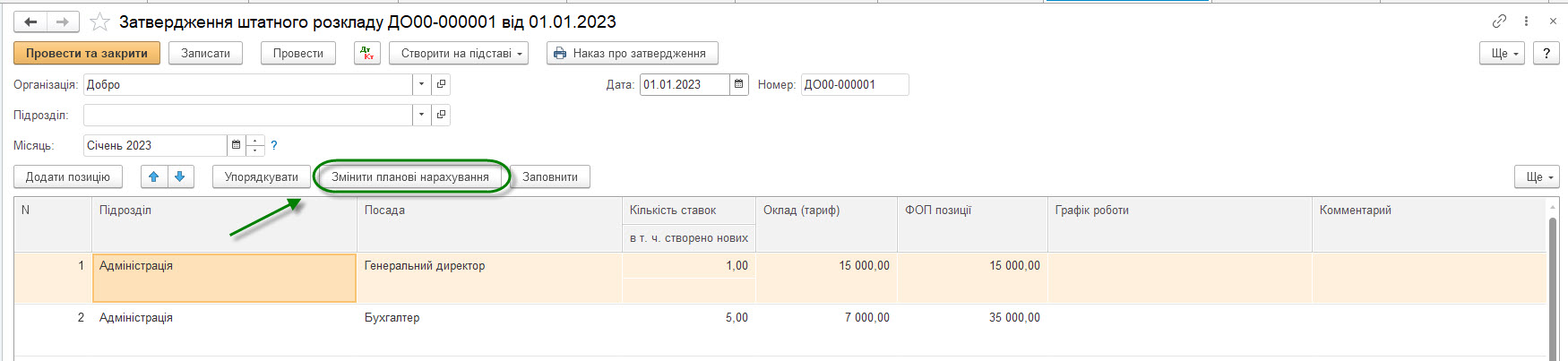Move position down with blue arrow
1568x361 pixels.
point(180,176)
